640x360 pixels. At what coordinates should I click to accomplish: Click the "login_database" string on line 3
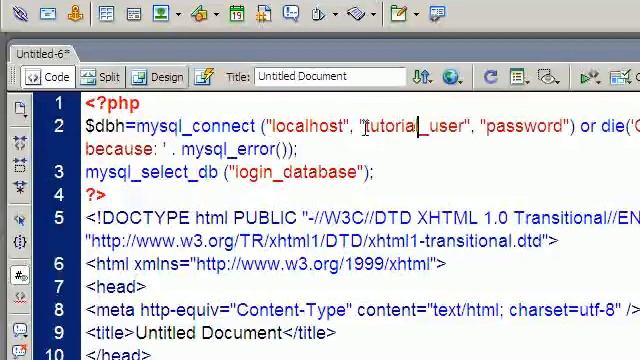[x=296, y=172]
